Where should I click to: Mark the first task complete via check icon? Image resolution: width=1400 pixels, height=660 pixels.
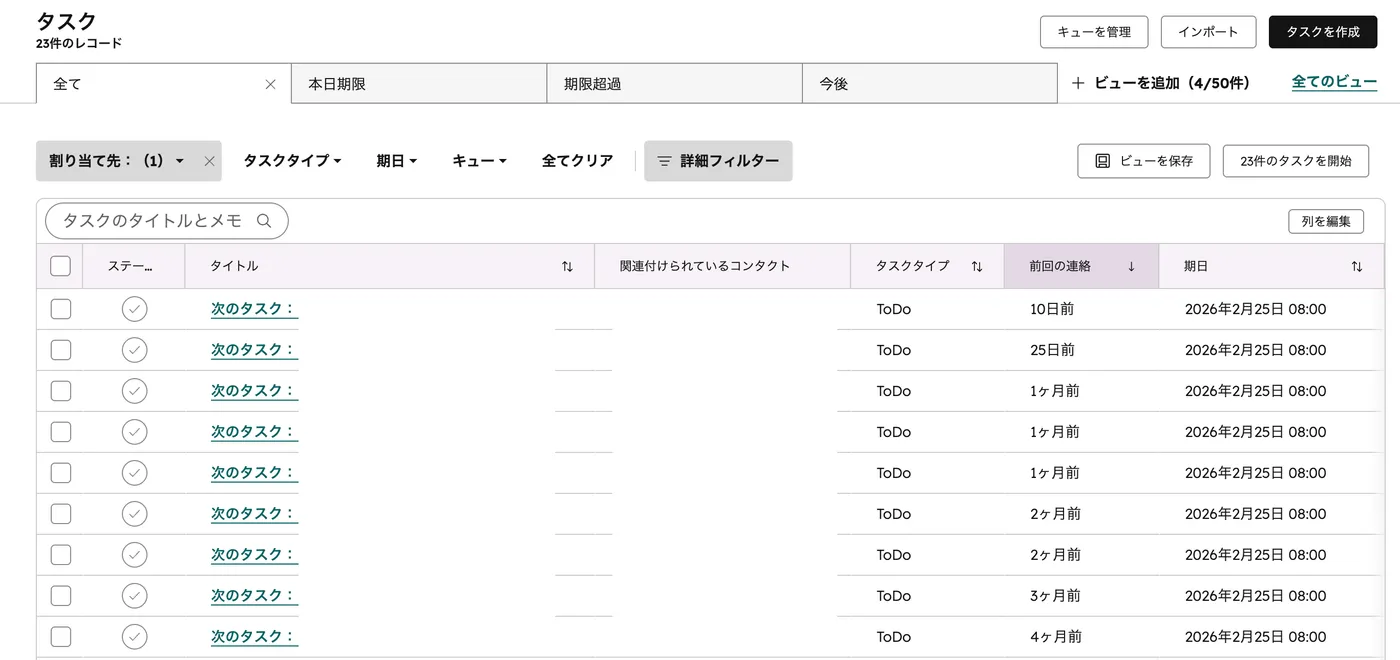pos(135,308)
